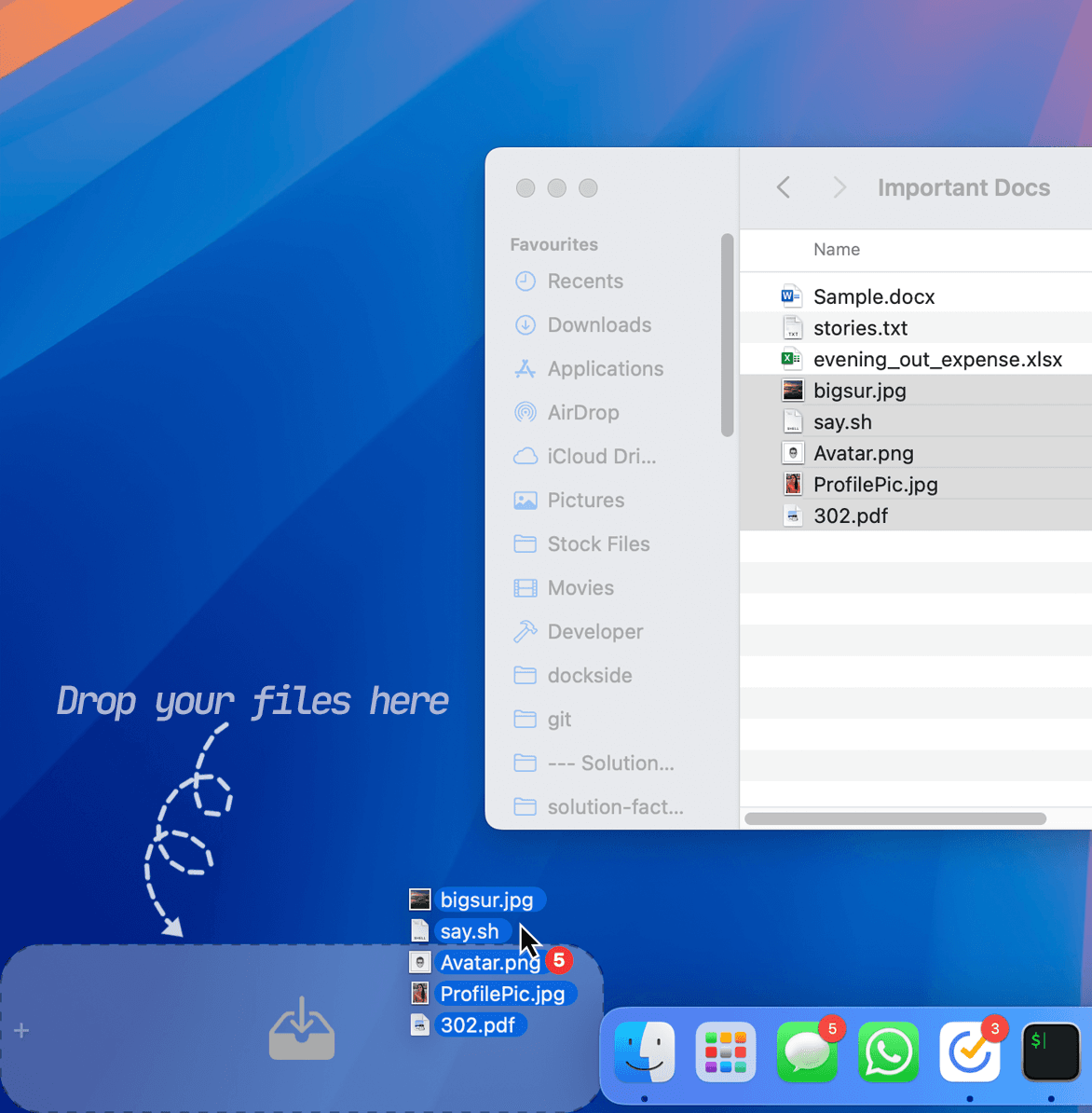Click the horizontal scrollbar in file list
Image resolution: width=1092 pixels, height=1113 pixels.
(895, 818)
